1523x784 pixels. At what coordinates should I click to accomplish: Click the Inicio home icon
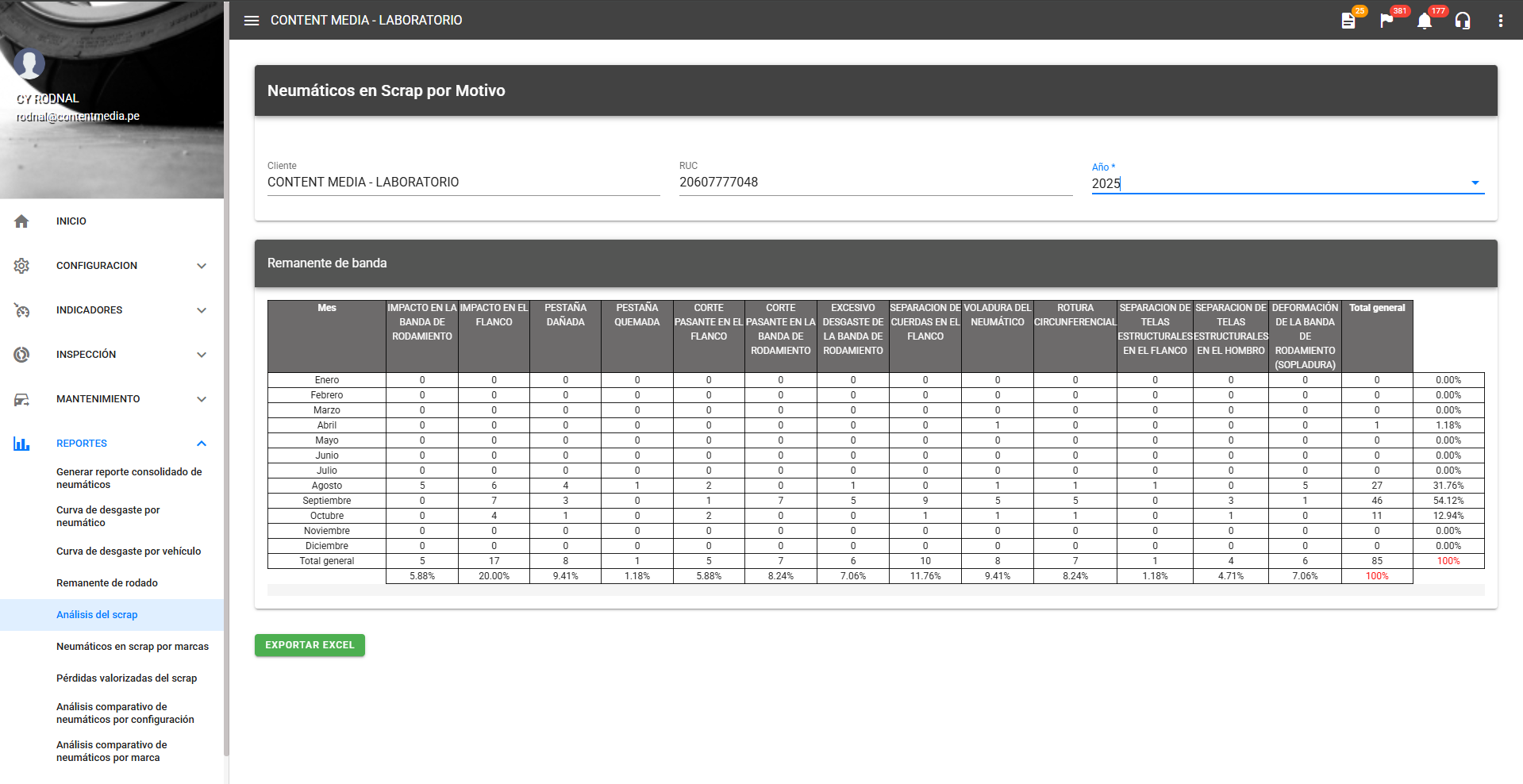point(21,221)
